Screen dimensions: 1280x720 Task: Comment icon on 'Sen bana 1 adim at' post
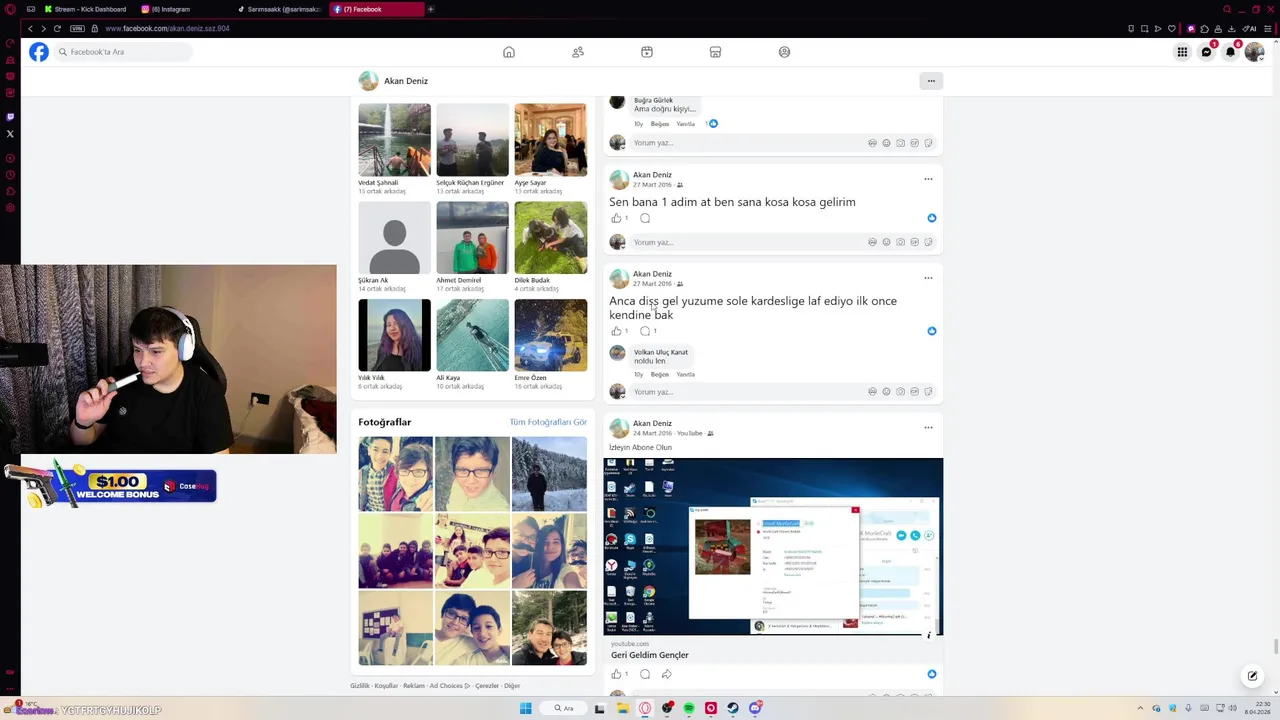pyautogui.click(x=645, y=218)
